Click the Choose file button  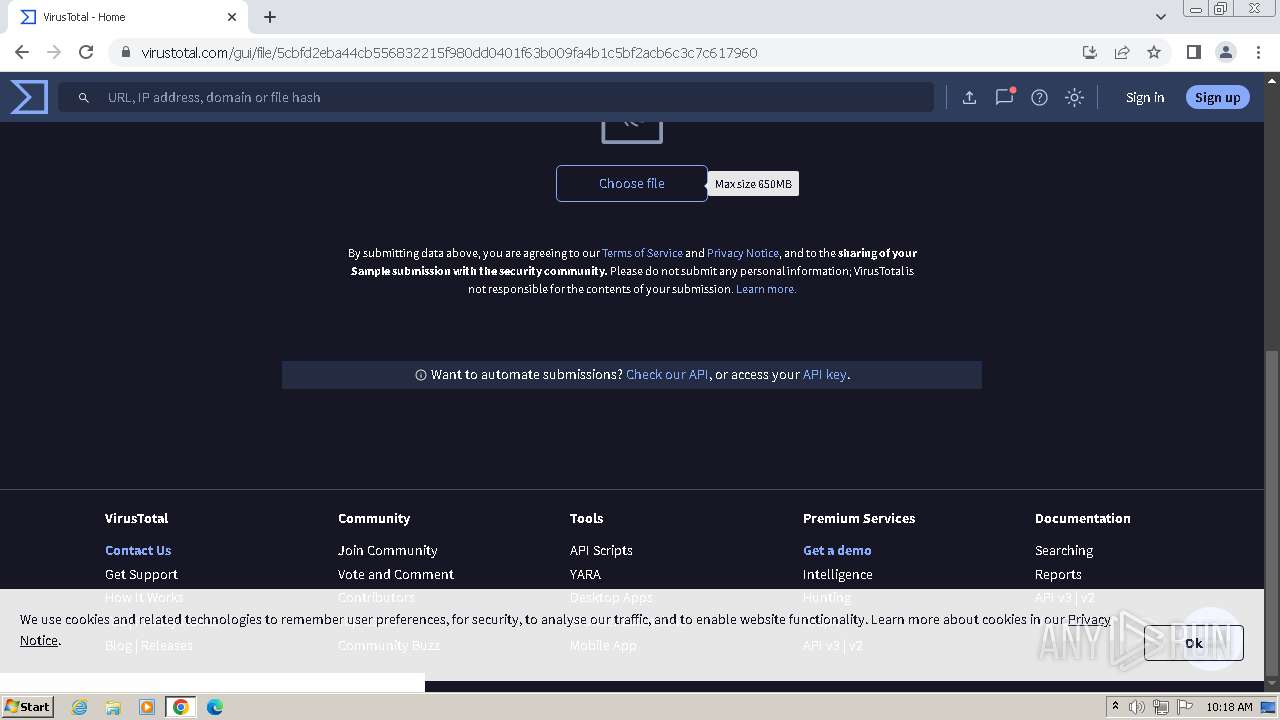click(x=631, y=183)
